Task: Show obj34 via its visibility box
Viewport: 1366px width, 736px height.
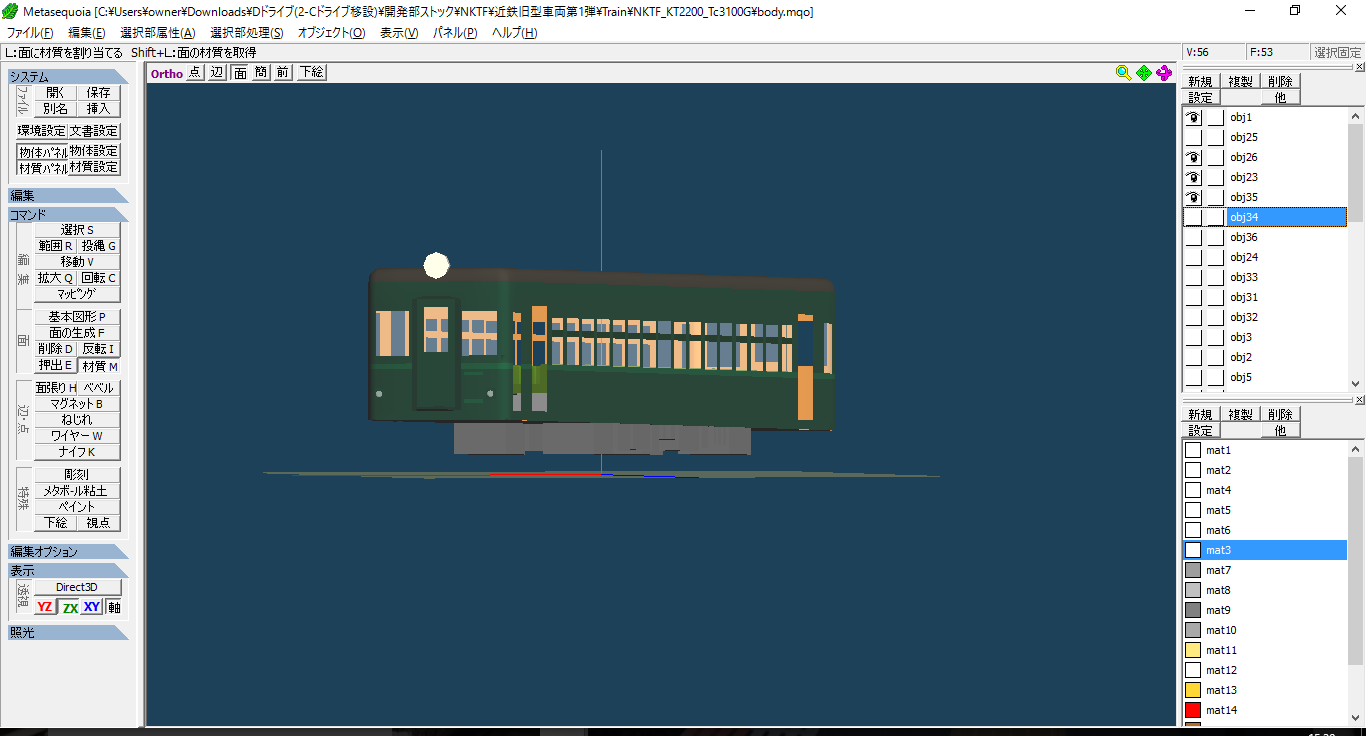Action: (1193, 217)
